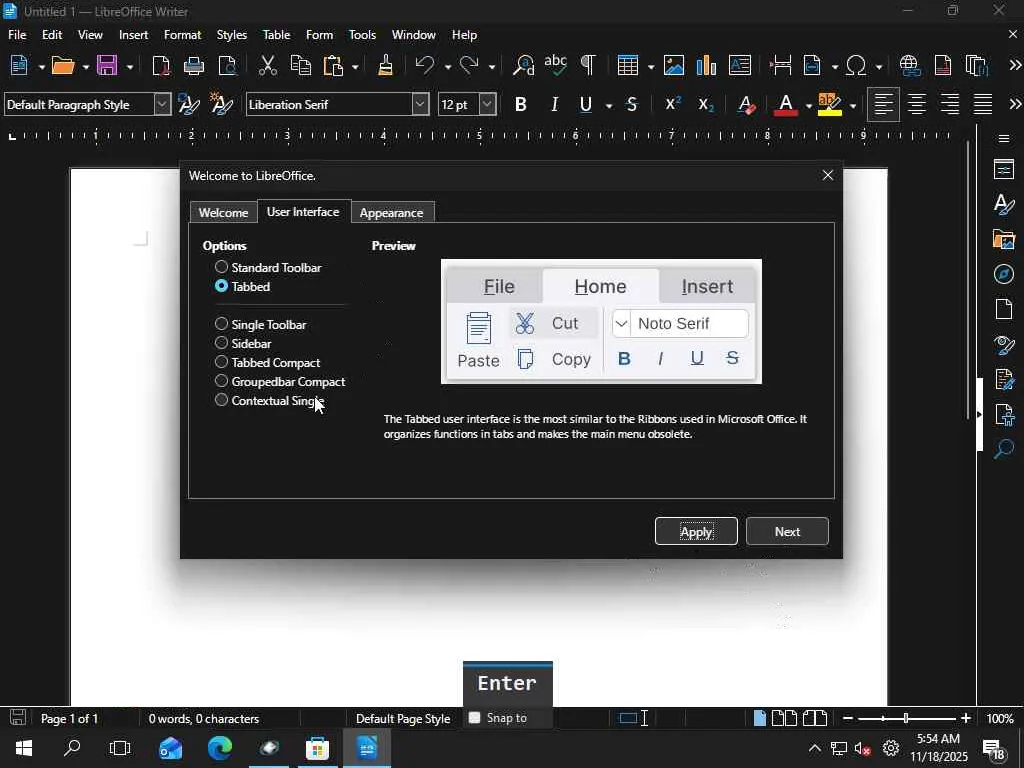Open the Tools menu

362,35
